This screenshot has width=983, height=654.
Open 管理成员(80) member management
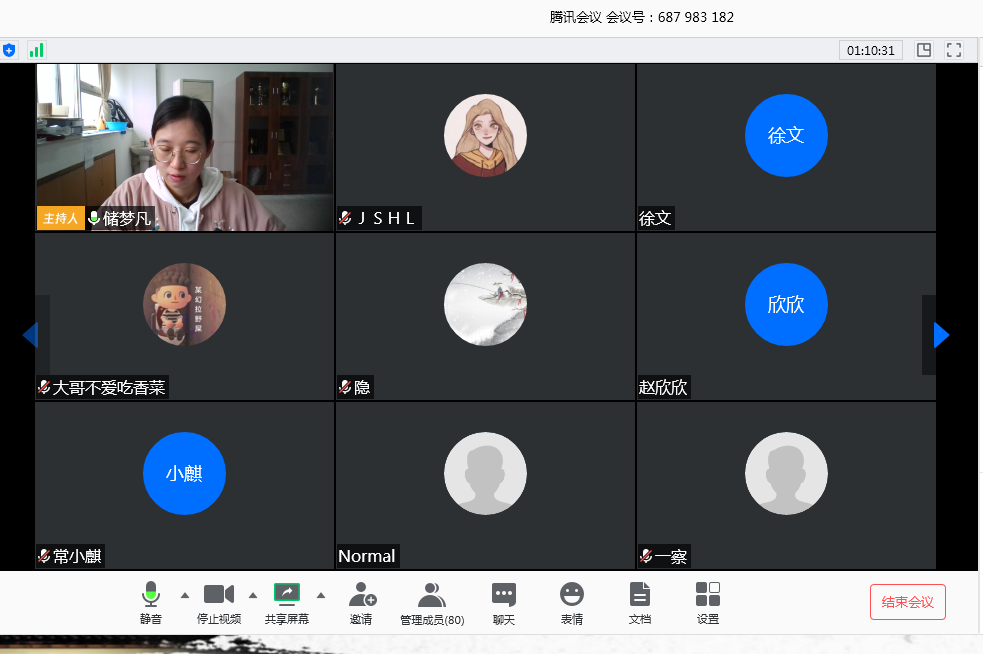[x=432, y=601]
